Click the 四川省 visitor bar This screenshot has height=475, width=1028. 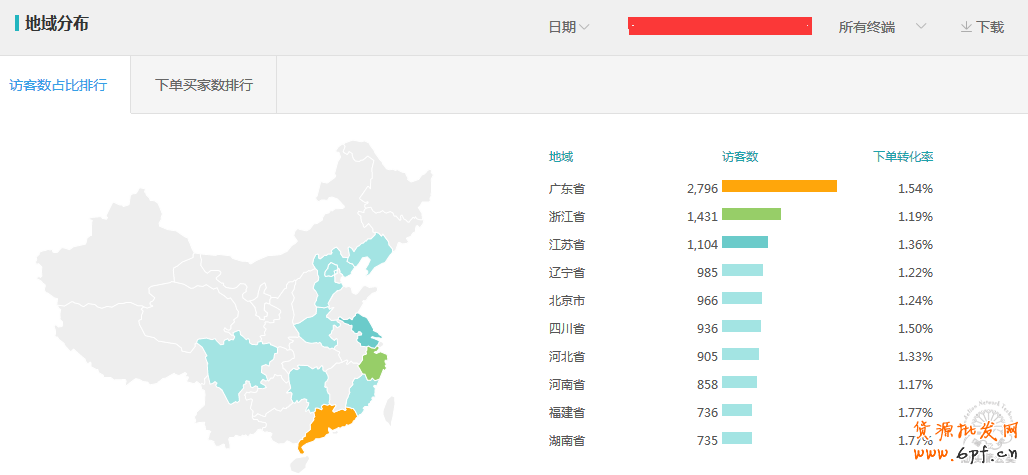pos(741,326)
